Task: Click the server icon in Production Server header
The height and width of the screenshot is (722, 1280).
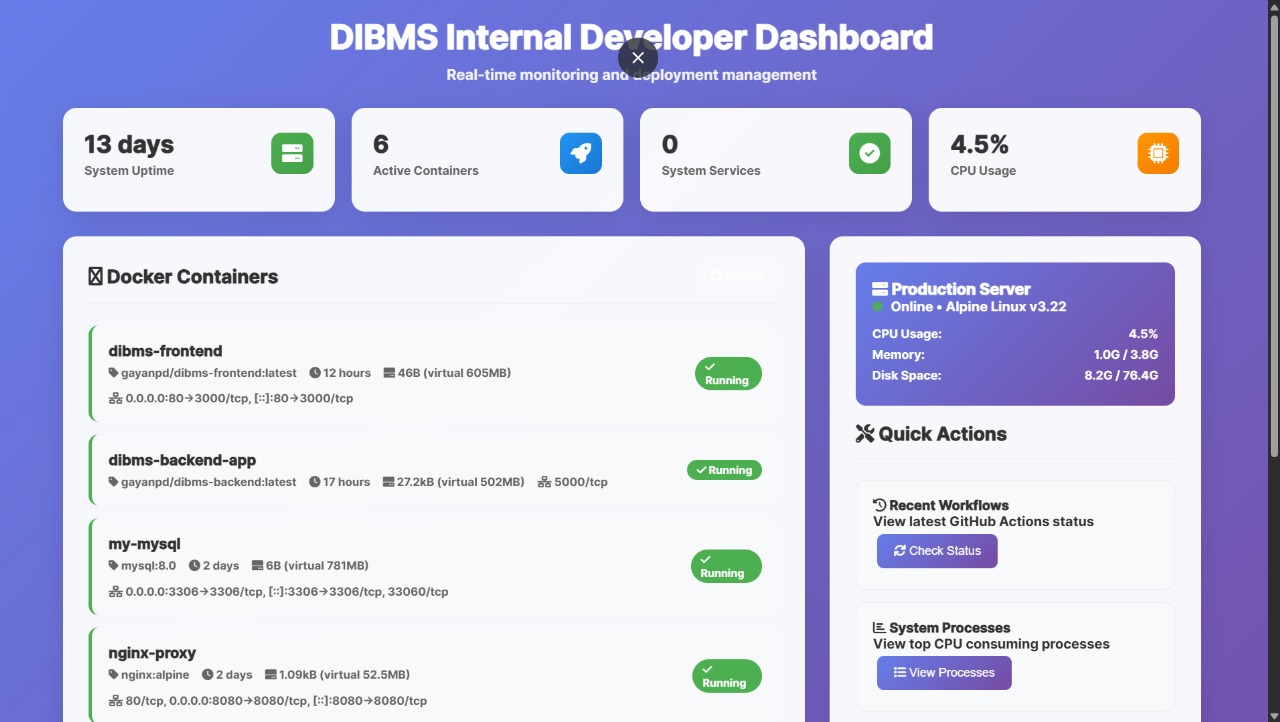Action: pos(880,289)
